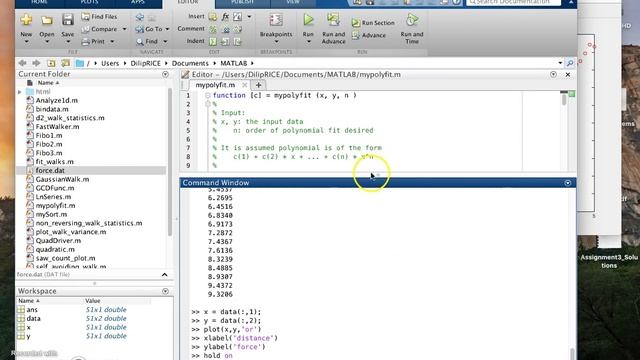Viewport: 640px width, 360px height.
Task: Collapse the force.dat details panel
Action: [x=164, y=275]
